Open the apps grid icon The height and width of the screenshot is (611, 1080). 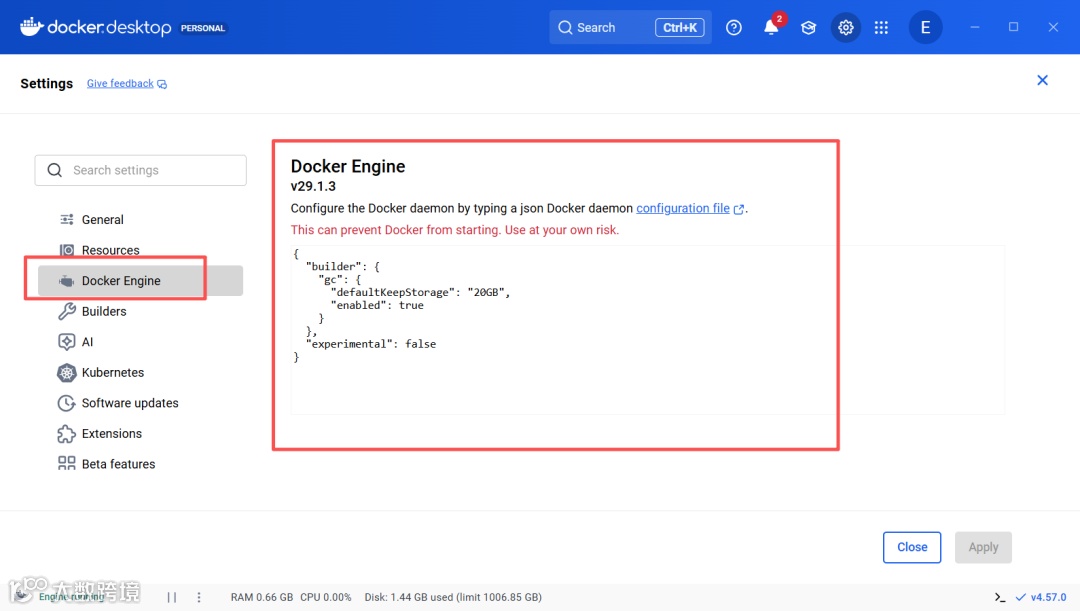(x=881, y=28)
